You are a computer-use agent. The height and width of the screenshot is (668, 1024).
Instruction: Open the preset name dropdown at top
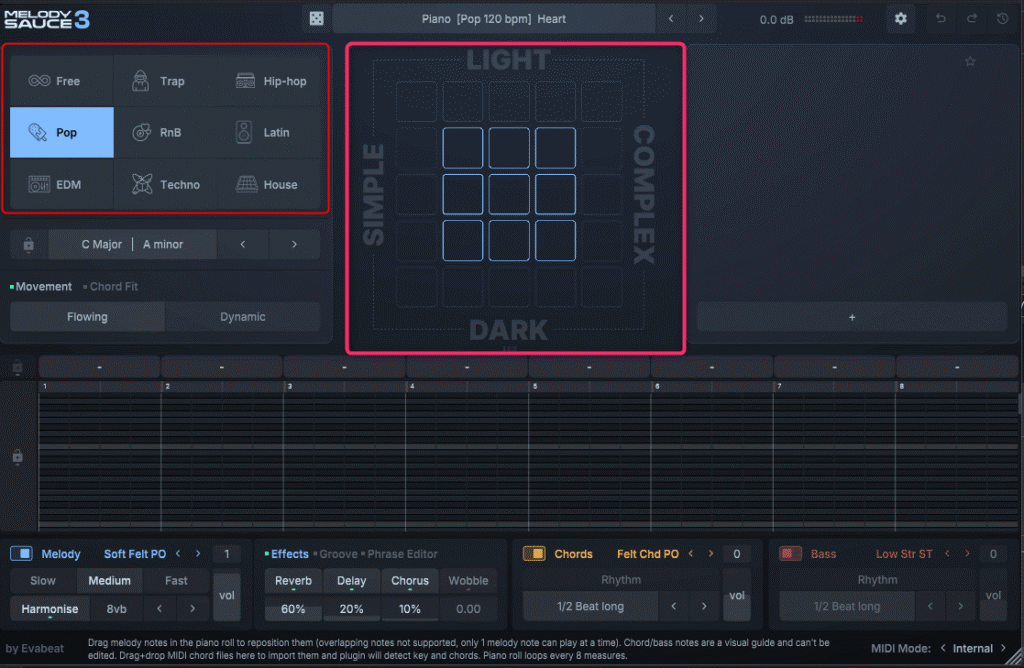(494, 19)
